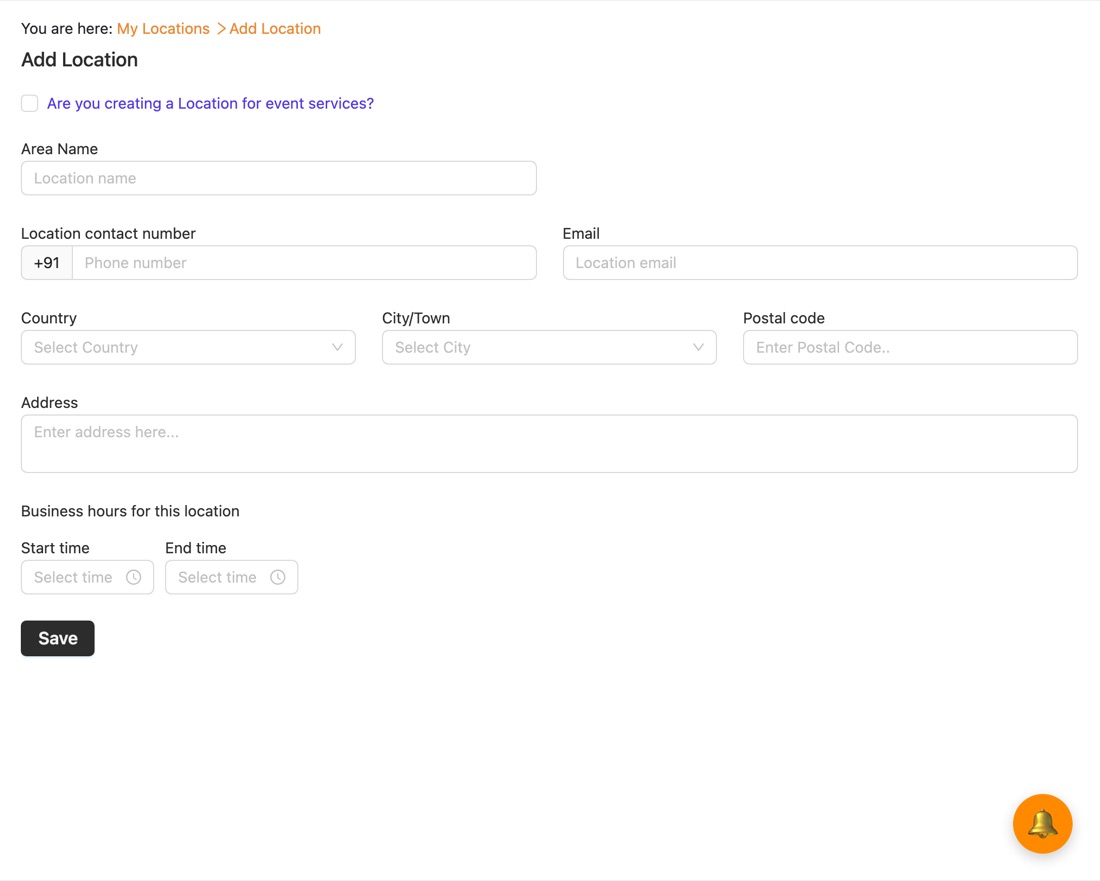Focus the Phone number input field
The height and width of the screenshot is (881, 1100).
pyautogui.click(x=304, y=263)
